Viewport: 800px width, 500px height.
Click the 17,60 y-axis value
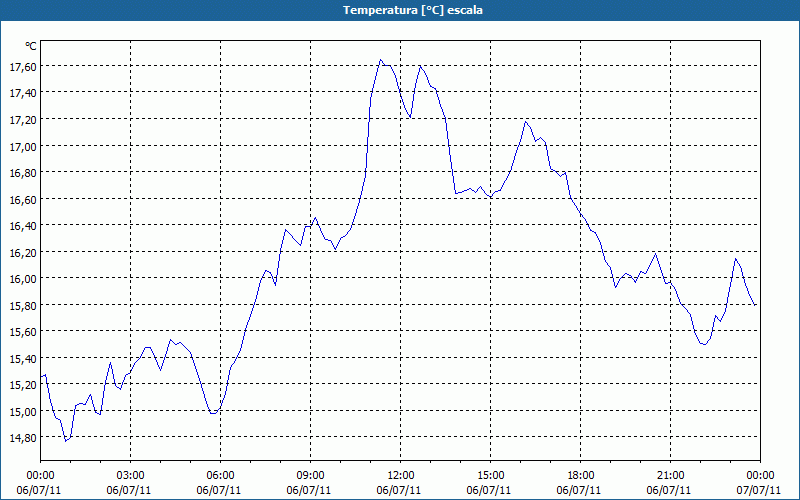tap(23, 67)
